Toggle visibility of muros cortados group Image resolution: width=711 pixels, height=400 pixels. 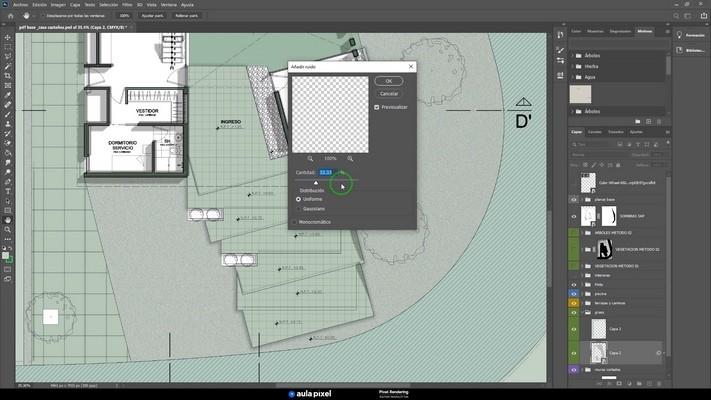(x=574, y=370)
